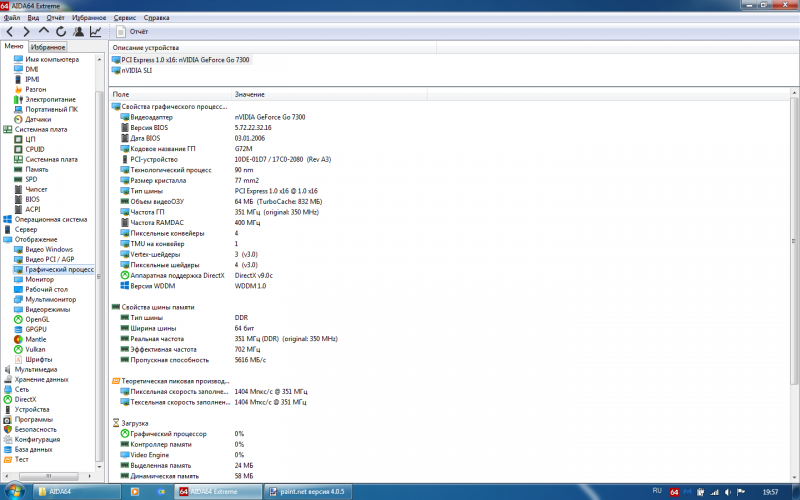Image resolution: width=800 pixels, height=500 pixels.
Task: Select the IPMI tree item
Action: [32, 79]
